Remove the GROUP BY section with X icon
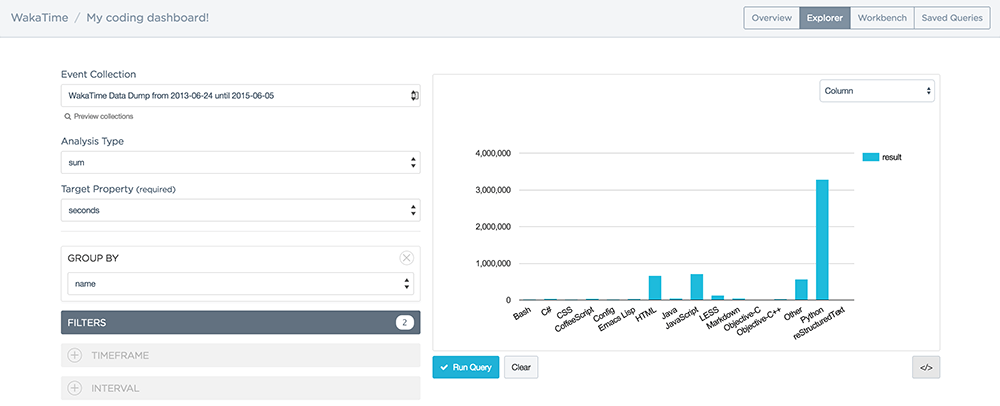This screenshot has height=406, width=1000. click(406, 257)
